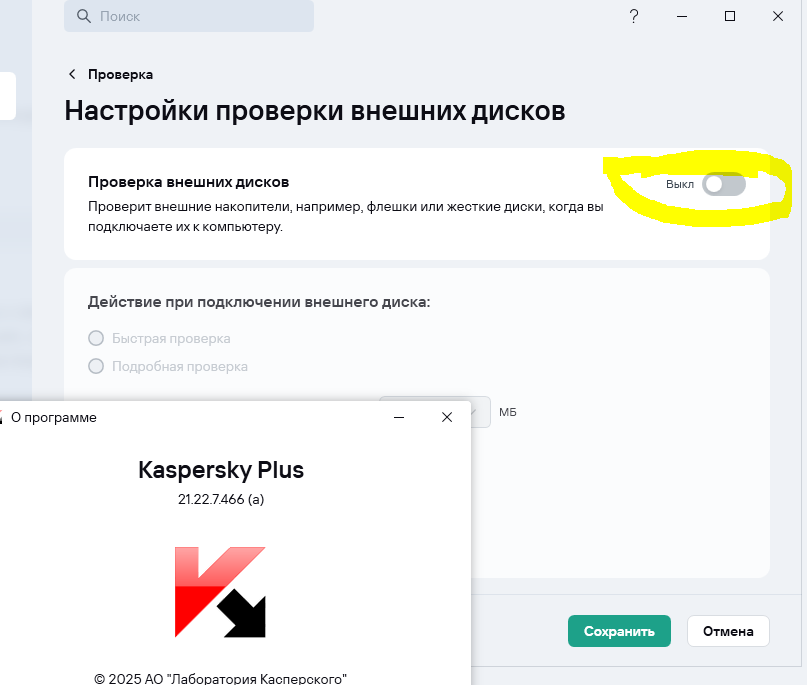Click the Лаборатория Касперского copyright text
The image size is (807, 685).
220,677
